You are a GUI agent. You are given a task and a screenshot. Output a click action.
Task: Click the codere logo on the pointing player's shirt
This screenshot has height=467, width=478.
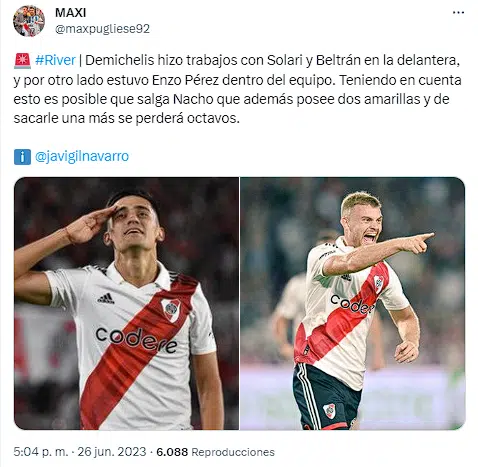352,304
